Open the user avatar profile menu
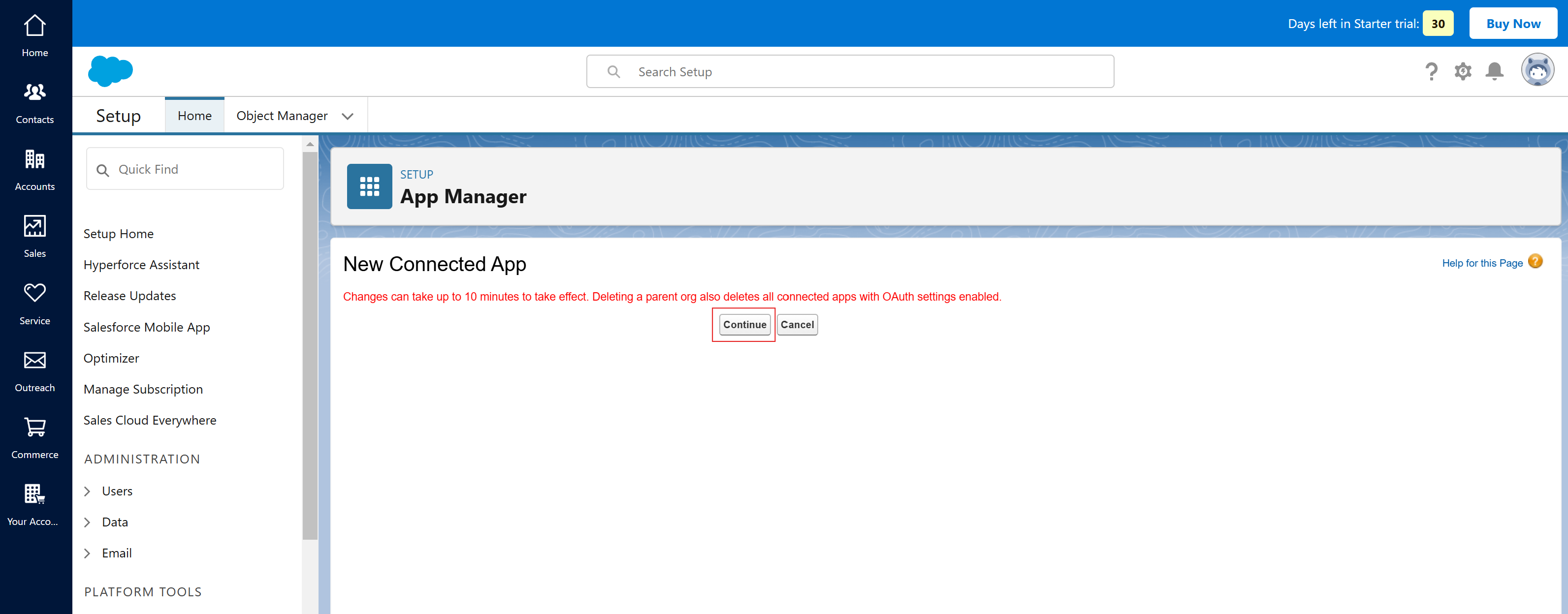 [1537, 70]
